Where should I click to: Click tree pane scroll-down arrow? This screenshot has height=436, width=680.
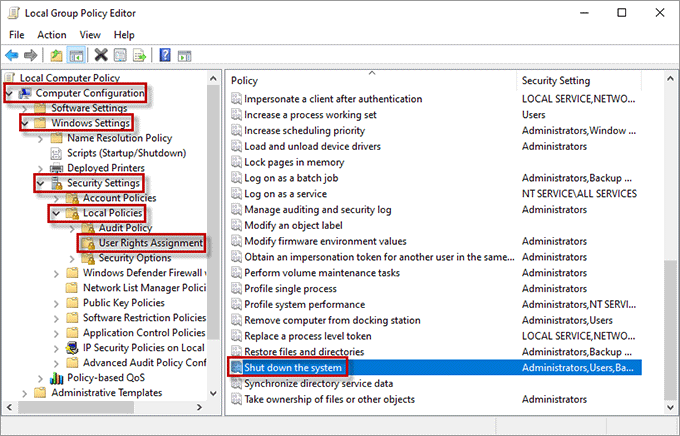(x=213, y=393)
